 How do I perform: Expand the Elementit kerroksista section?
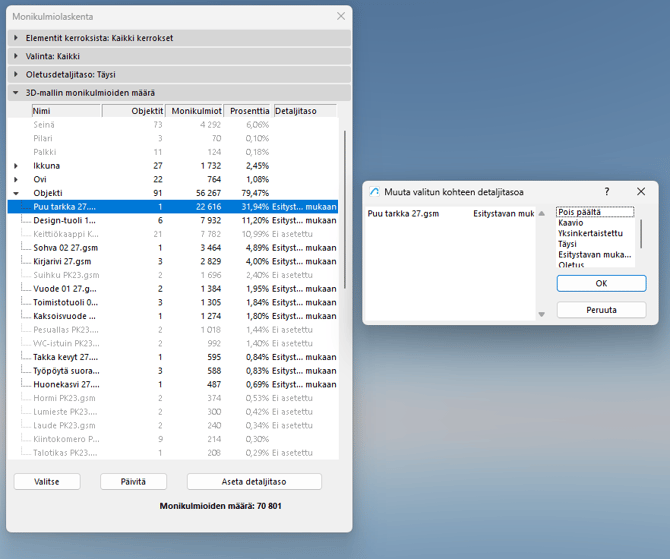pos(16,38)
